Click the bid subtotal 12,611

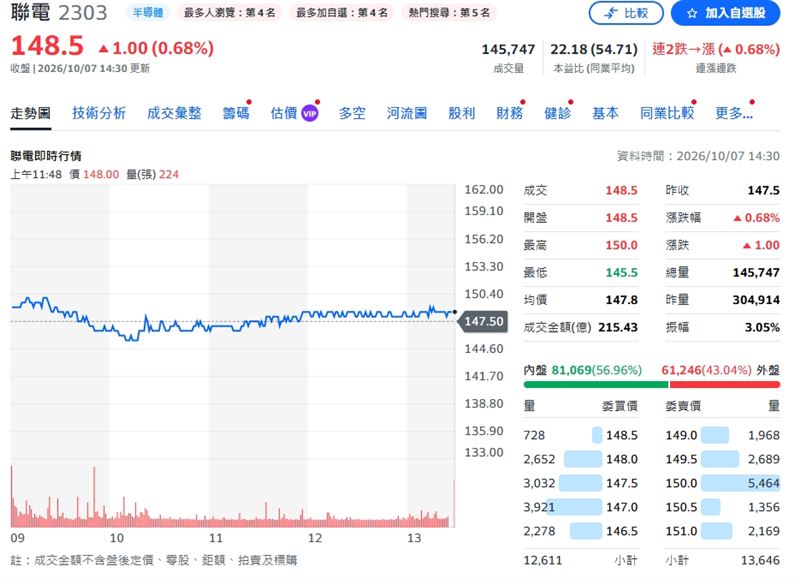[x=542, y=561]
